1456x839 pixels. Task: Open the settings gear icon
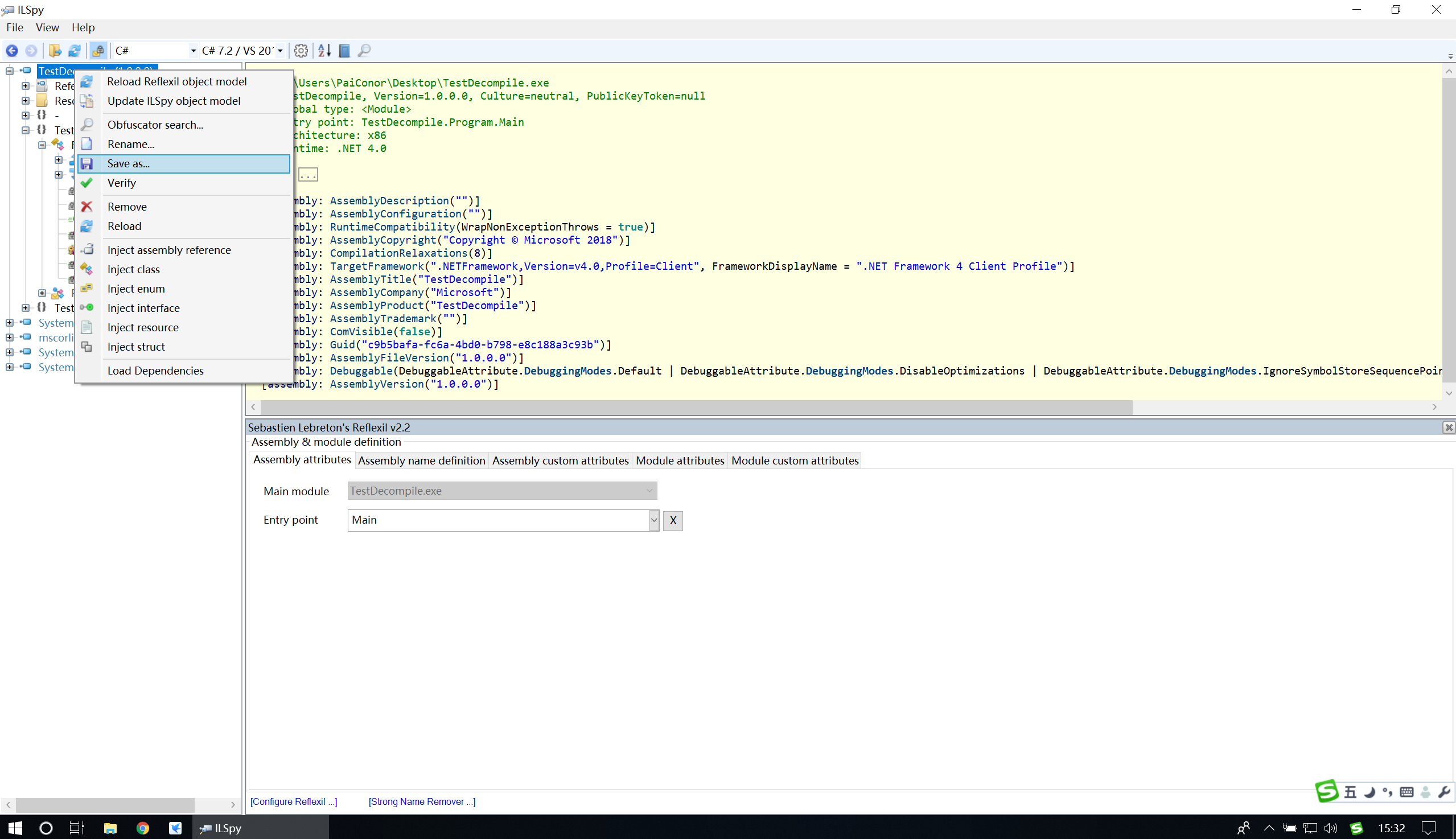[x=301, y=51]
